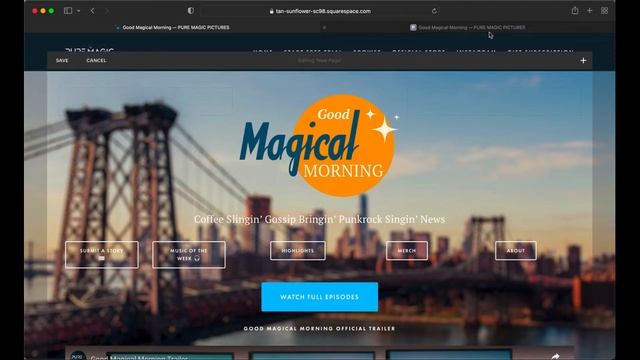Select the Good Magical Morning logo image
The height and width of the screenshot is (360, 640).
tap(319, 145)
